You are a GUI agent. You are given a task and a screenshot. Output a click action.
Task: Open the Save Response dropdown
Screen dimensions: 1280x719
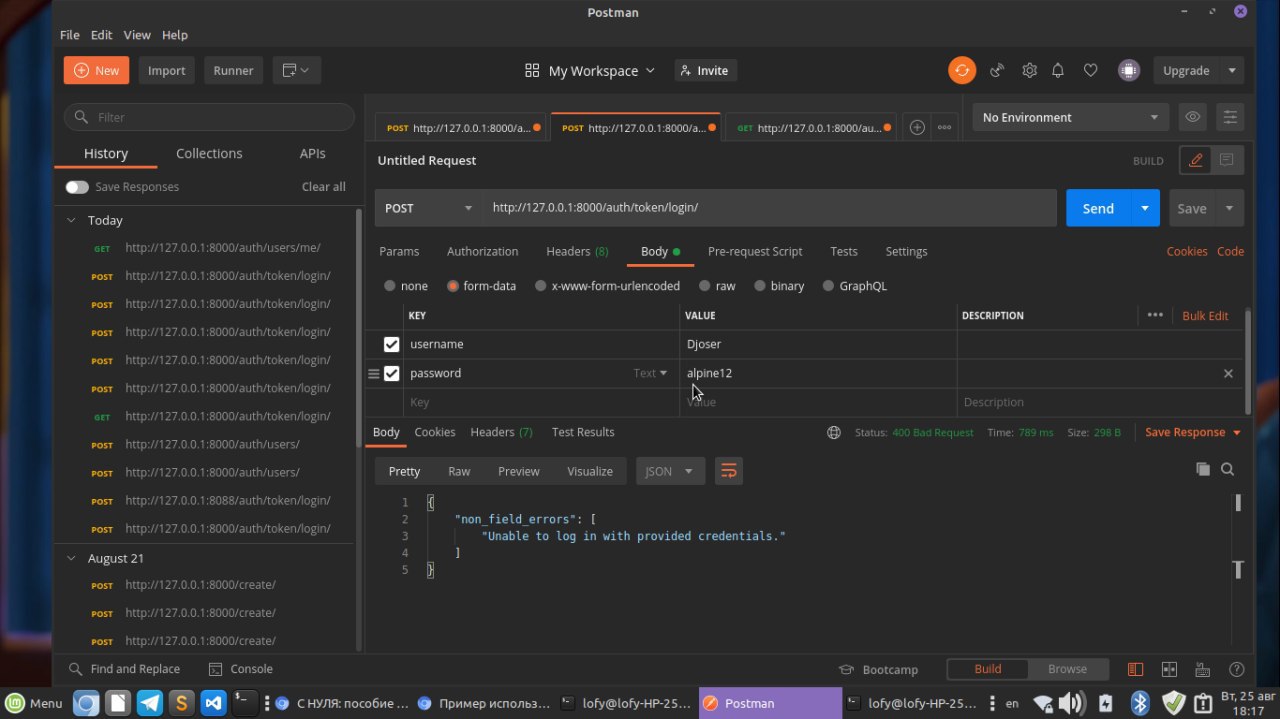(x=1193, y=432)
